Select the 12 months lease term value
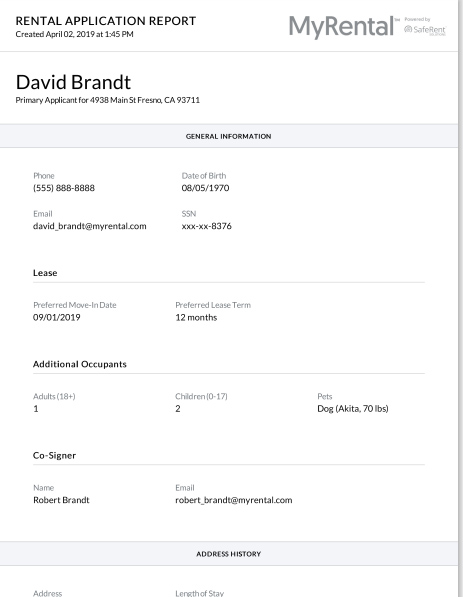Screen dimensions: 463x597 (196, 317)
